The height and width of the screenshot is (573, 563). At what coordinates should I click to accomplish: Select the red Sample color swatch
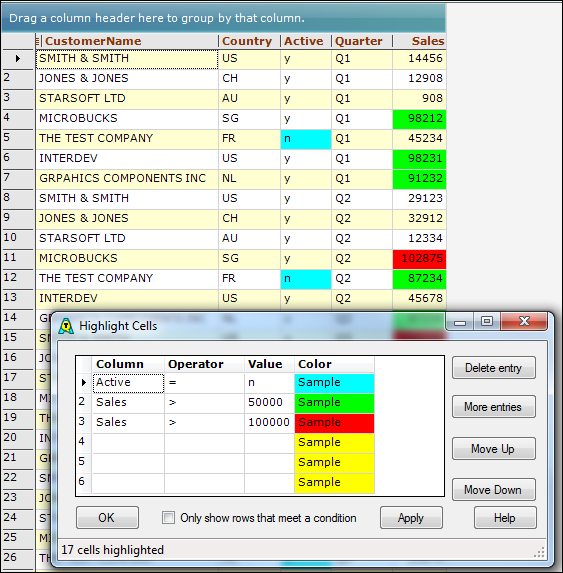click(334, 423)
